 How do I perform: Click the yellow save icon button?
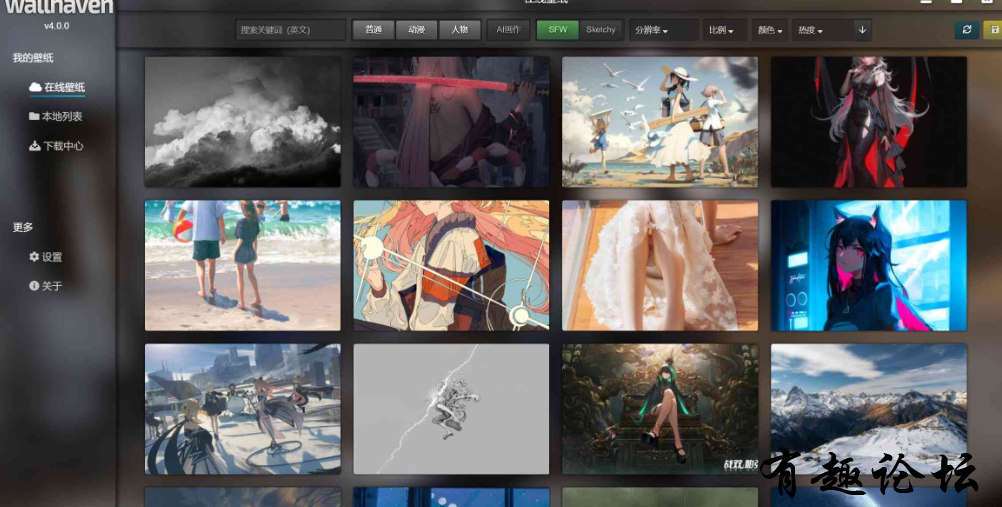click(994, 30)
